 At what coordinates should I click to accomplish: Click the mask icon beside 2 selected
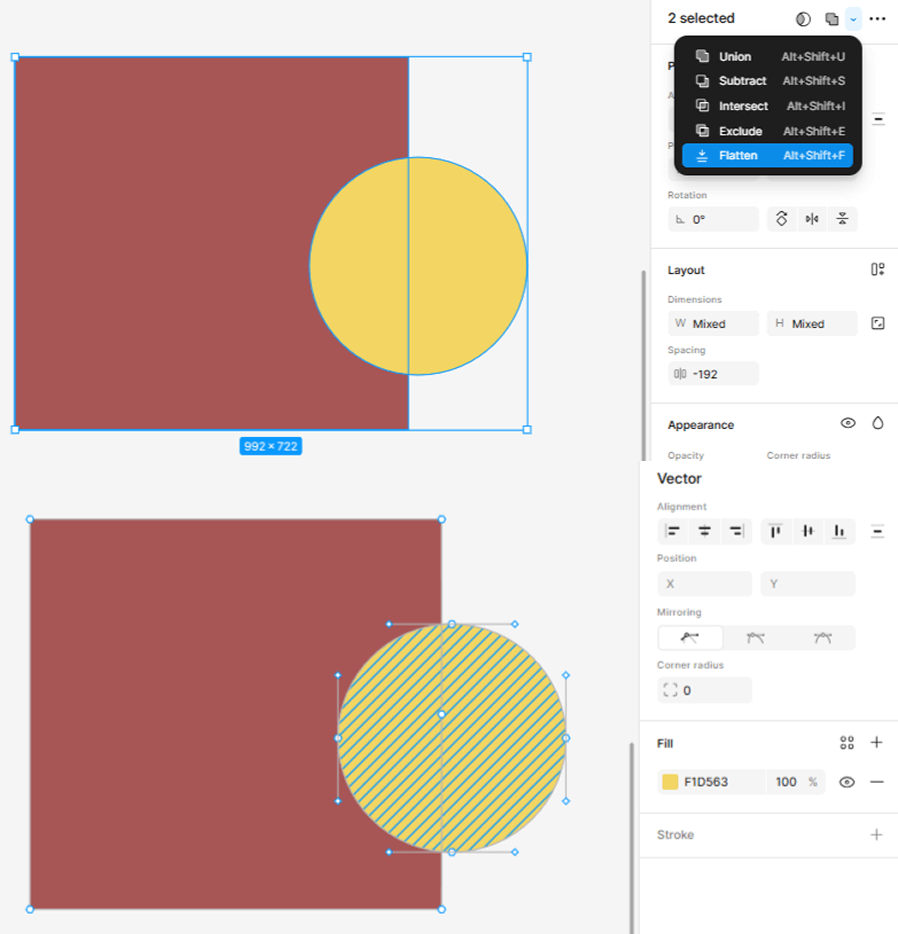click(x=803, y=19)
